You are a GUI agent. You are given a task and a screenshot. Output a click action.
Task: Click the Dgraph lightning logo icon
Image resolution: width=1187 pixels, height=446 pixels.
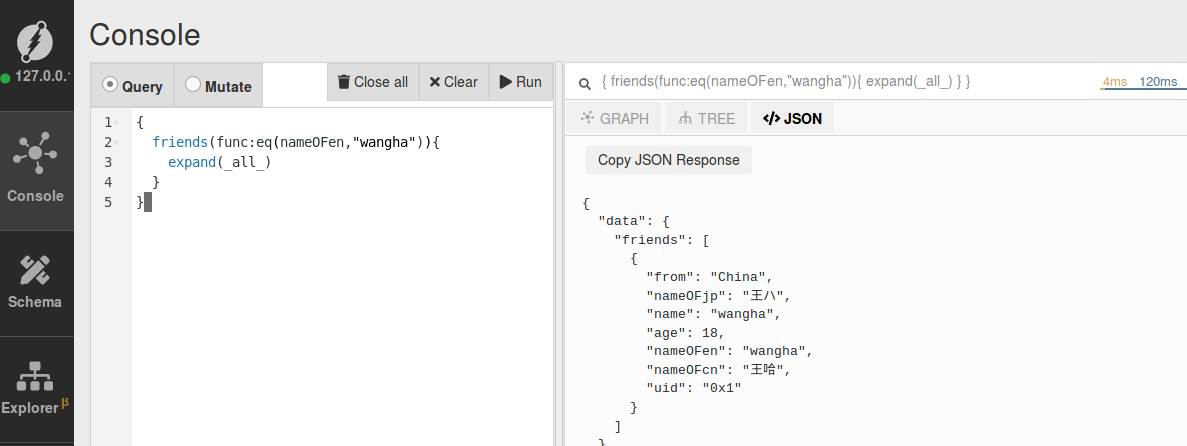(x=36, y=42)
